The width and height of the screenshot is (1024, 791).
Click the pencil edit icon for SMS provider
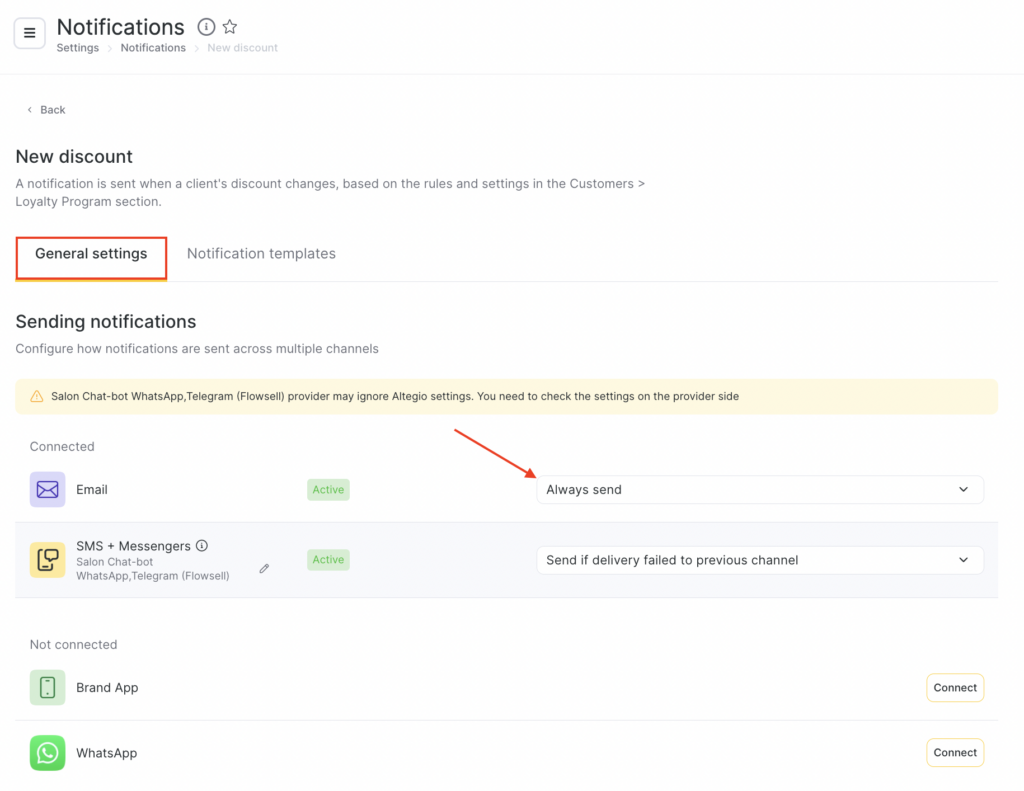point(264,568)
